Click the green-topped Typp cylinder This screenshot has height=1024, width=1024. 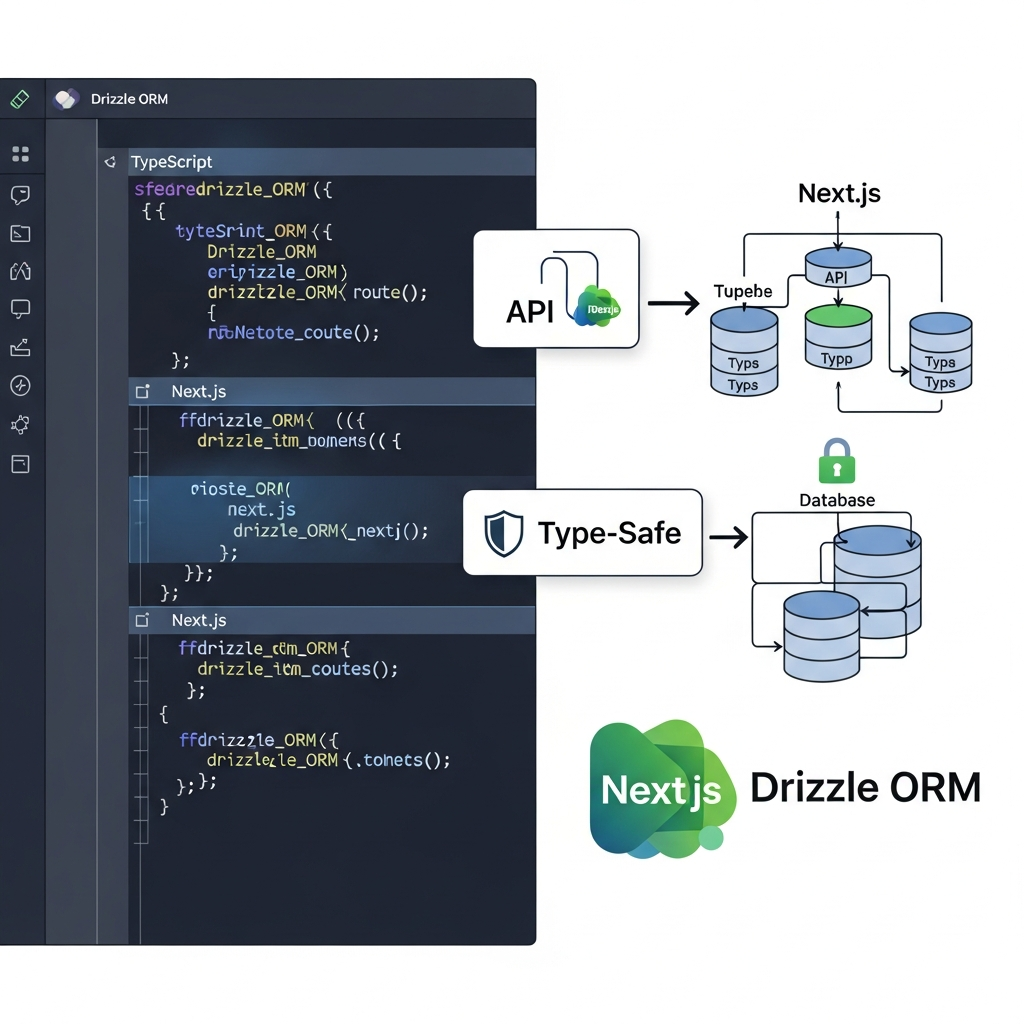click(x=838, y=338)
